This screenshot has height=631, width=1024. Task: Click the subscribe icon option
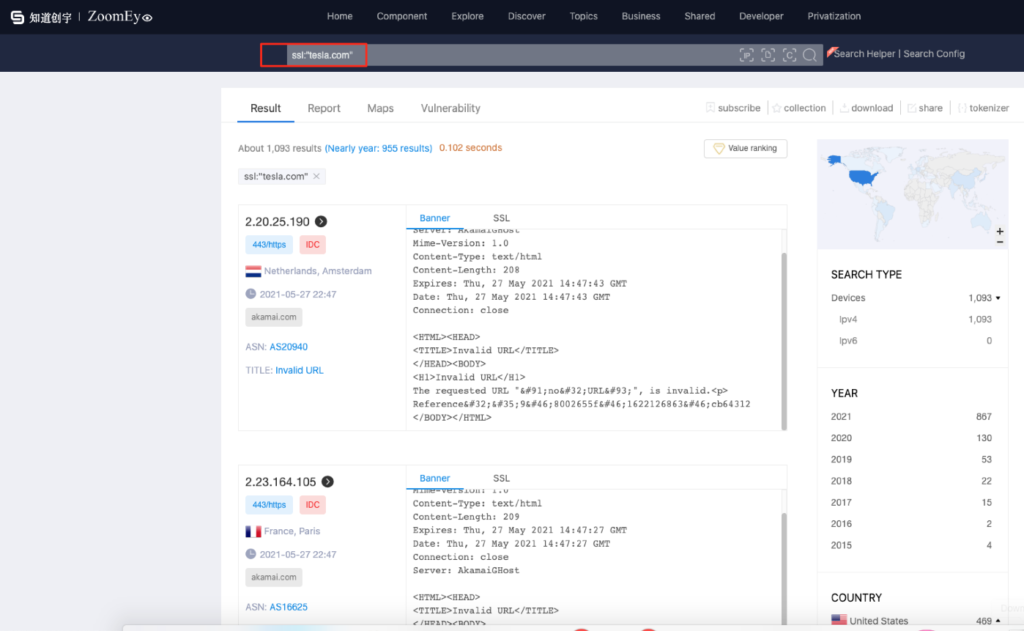(x=733, y=108)
